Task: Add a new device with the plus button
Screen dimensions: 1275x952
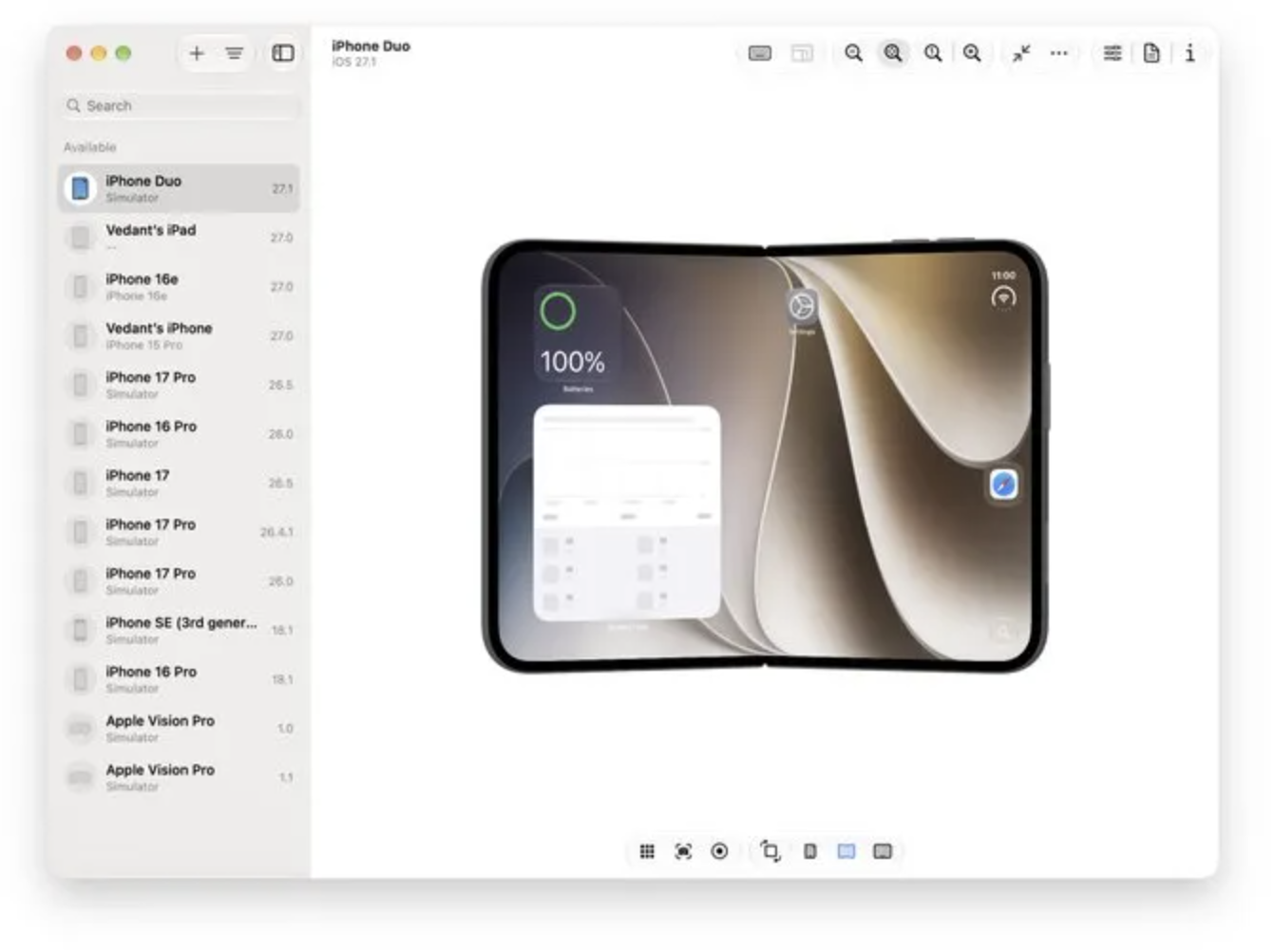Action: [197, 53]
